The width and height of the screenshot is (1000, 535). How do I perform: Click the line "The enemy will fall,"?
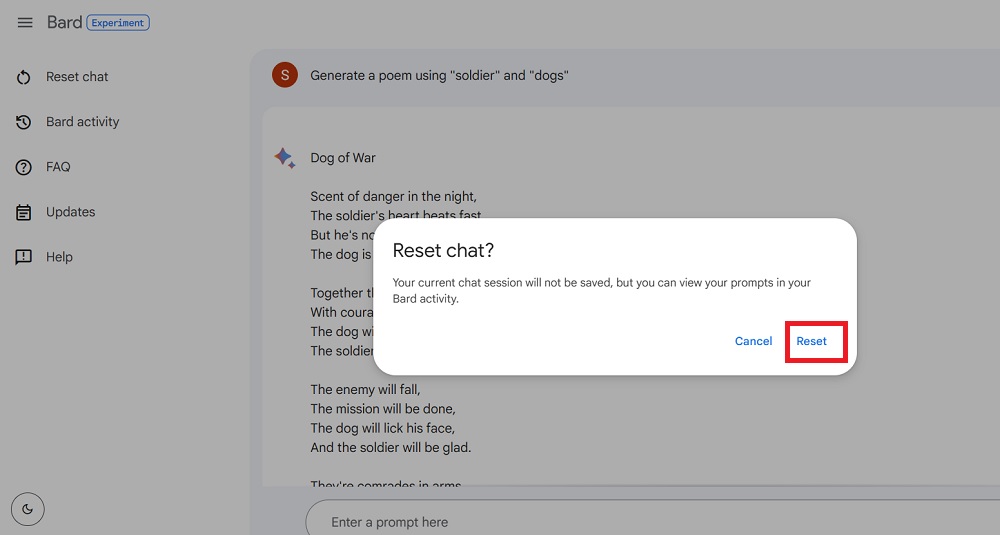coord(365,390)
